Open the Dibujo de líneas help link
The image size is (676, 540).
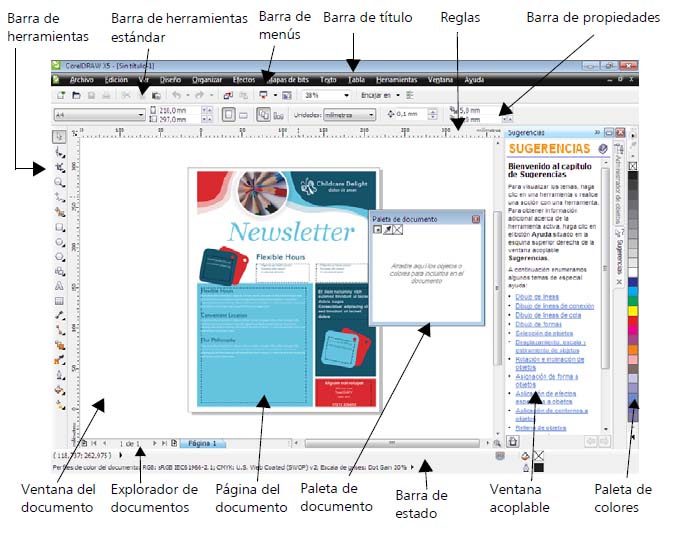coord(537,297)
